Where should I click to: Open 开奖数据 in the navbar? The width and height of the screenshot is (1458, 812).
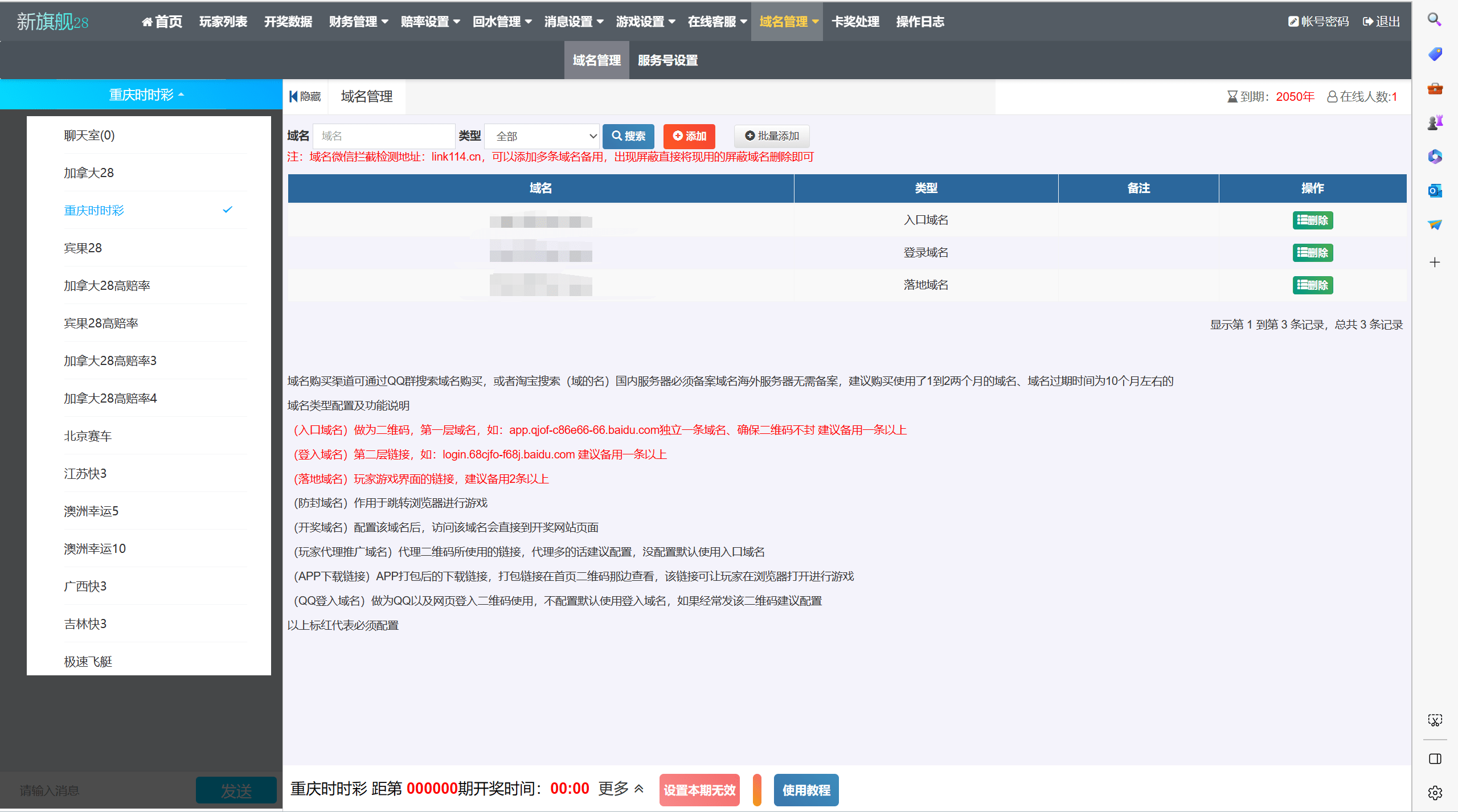coord(288,22)
